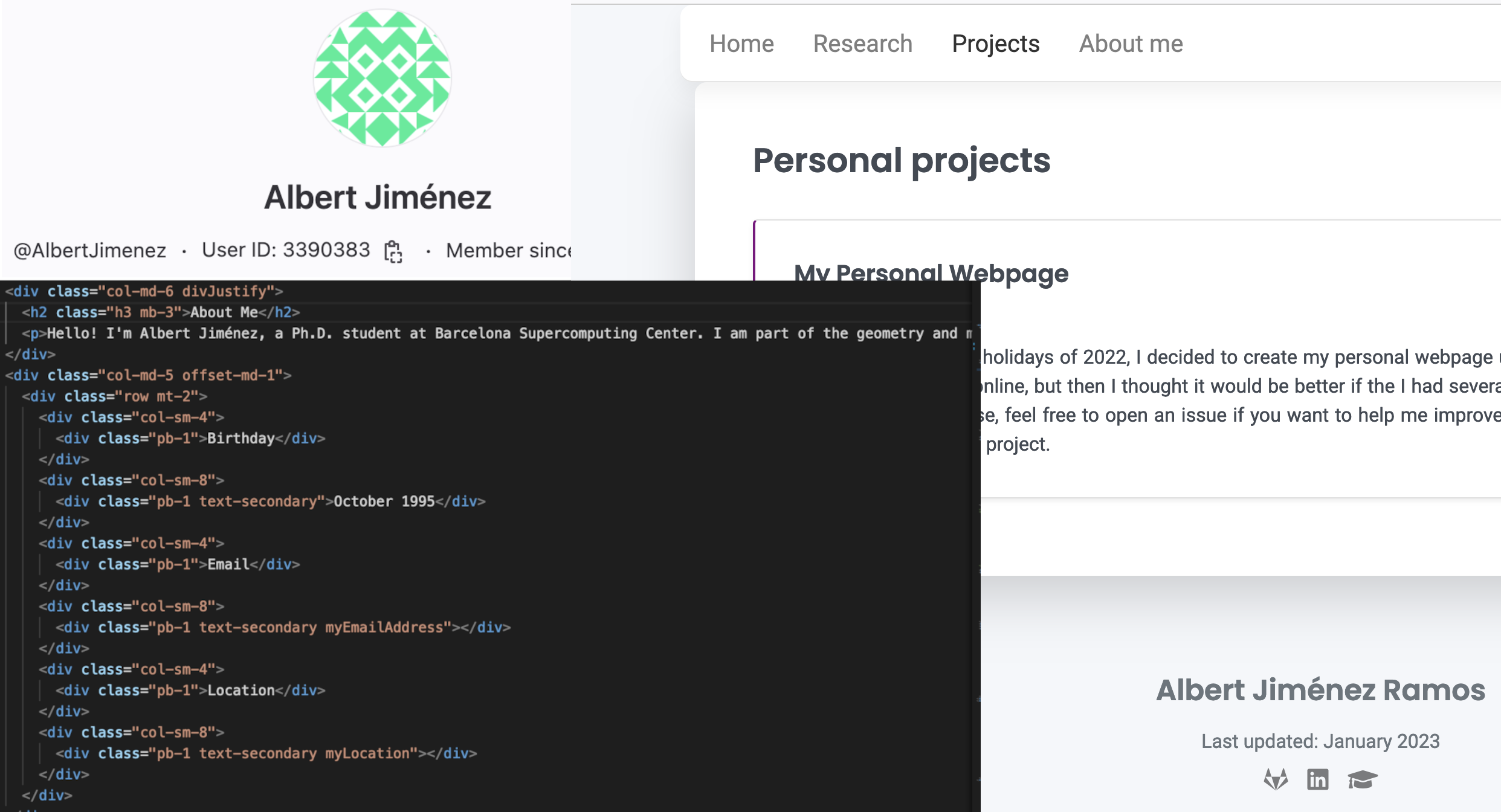Select the Projects nav tab
Viewport: 1501px width, 812px height.
tap(995, 43)
